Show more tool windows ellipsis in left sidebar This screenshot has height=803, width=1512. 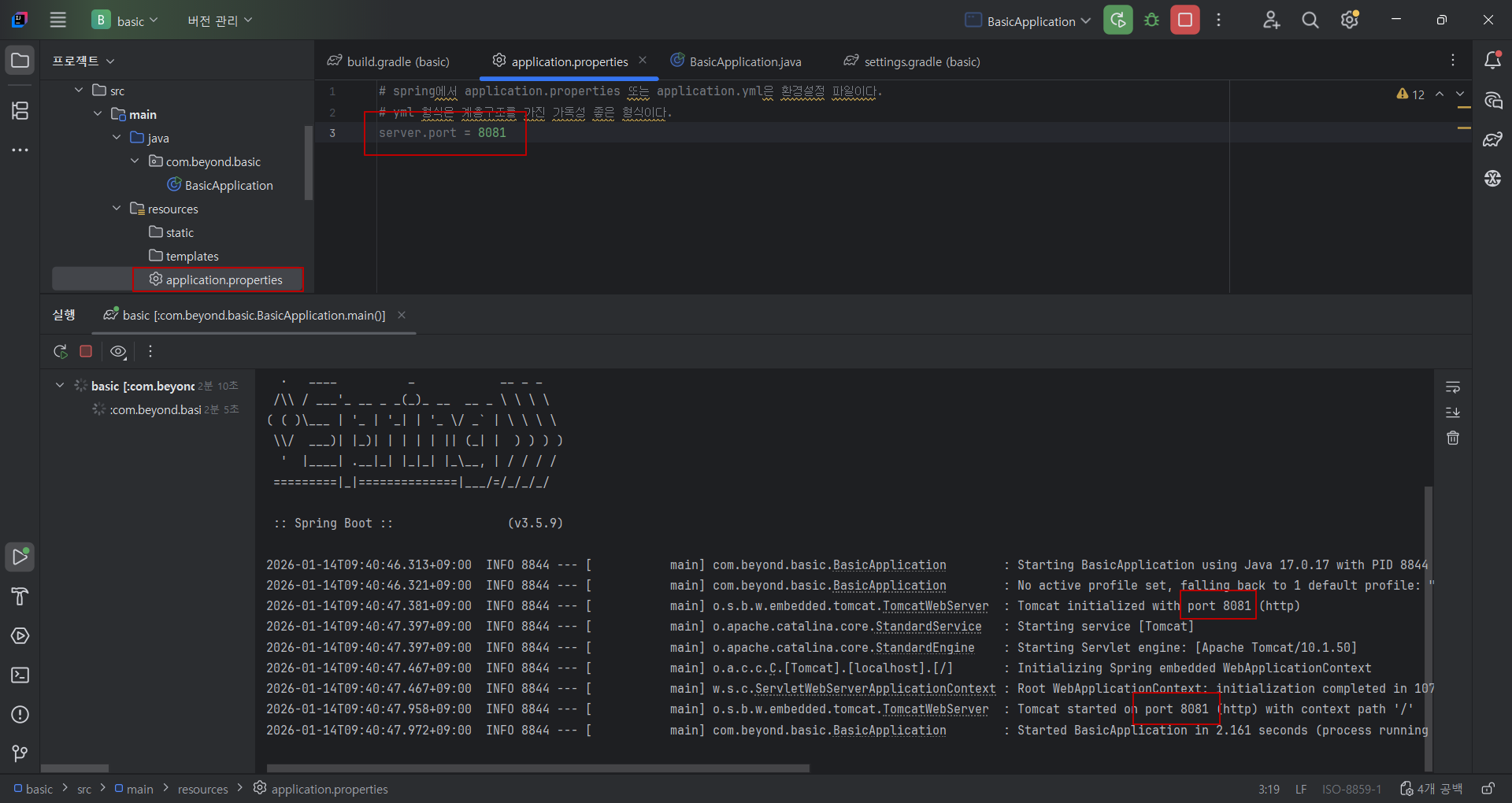pyautogui.click(x=20, y=150)
